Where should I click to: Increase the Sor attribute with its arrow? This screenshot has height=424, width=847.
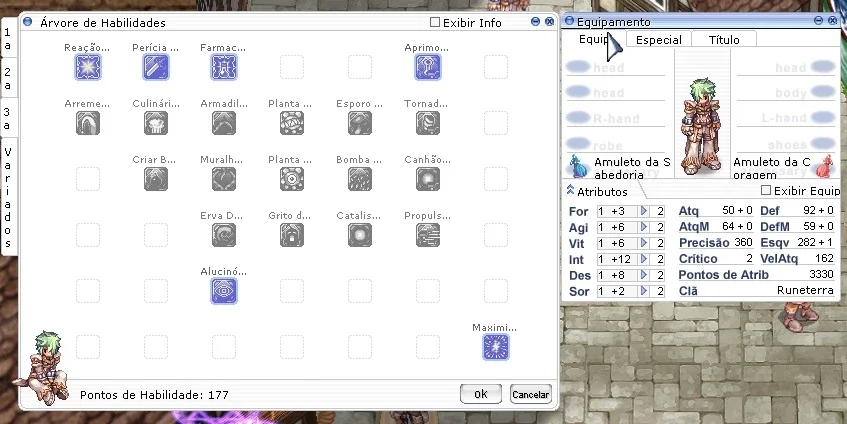click(643, 291)
